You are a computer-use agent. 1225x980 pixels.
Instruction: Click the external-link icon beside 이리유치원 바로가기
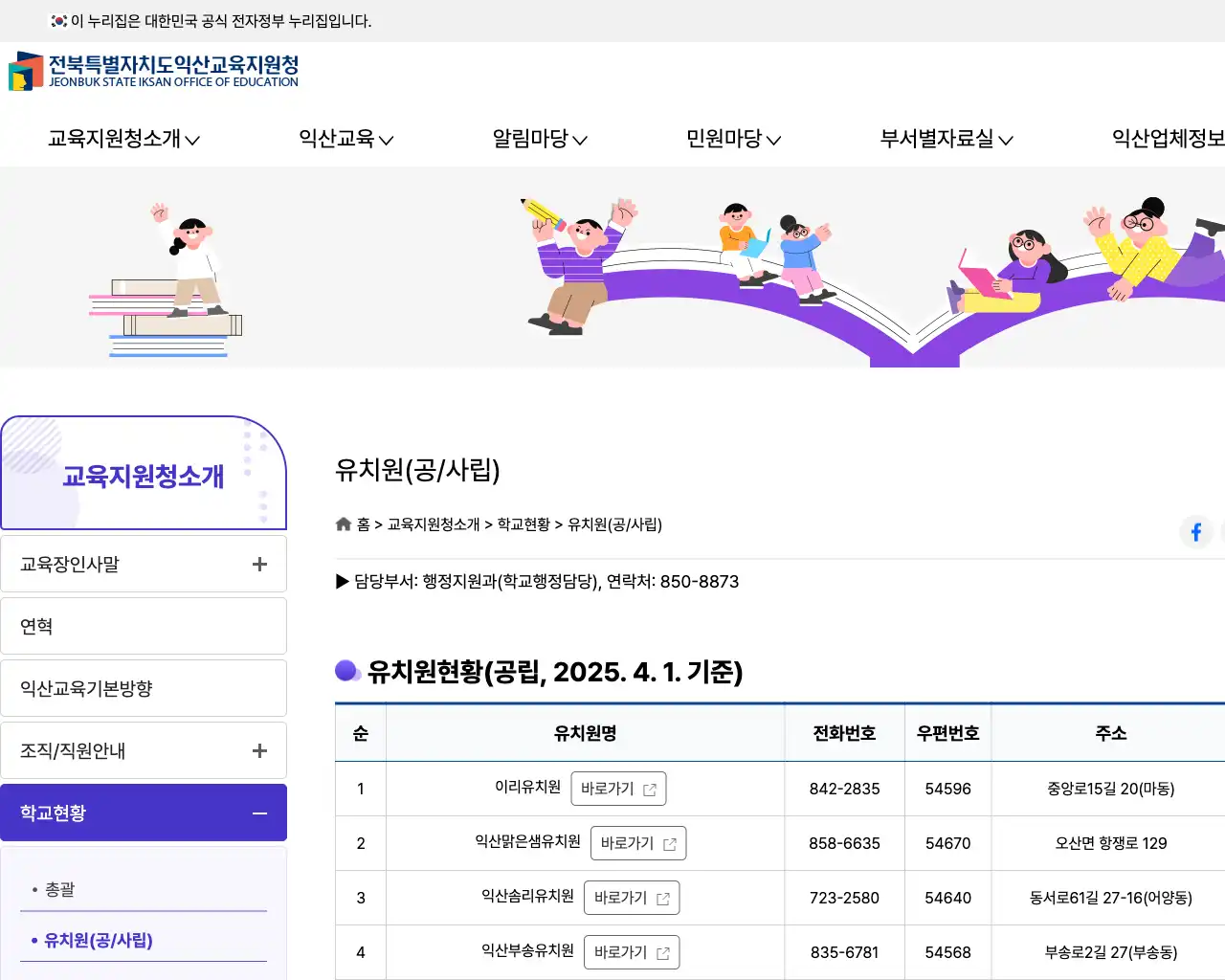(649, 789)
